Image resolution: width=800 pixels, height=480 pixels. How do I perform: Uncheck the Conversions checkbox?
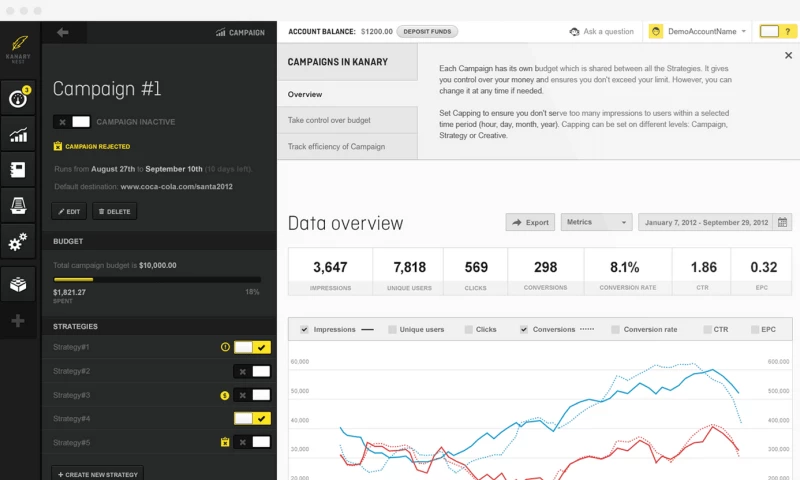click(524, 329)
